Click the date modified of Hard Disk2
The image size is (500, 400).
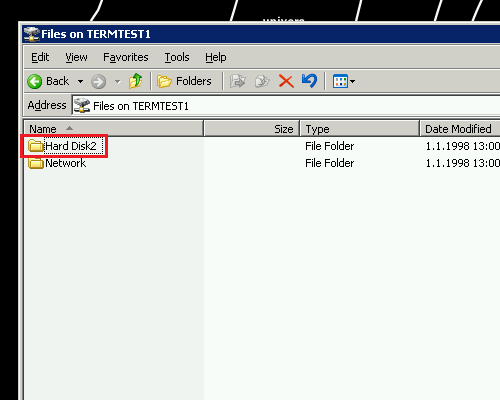463,146
